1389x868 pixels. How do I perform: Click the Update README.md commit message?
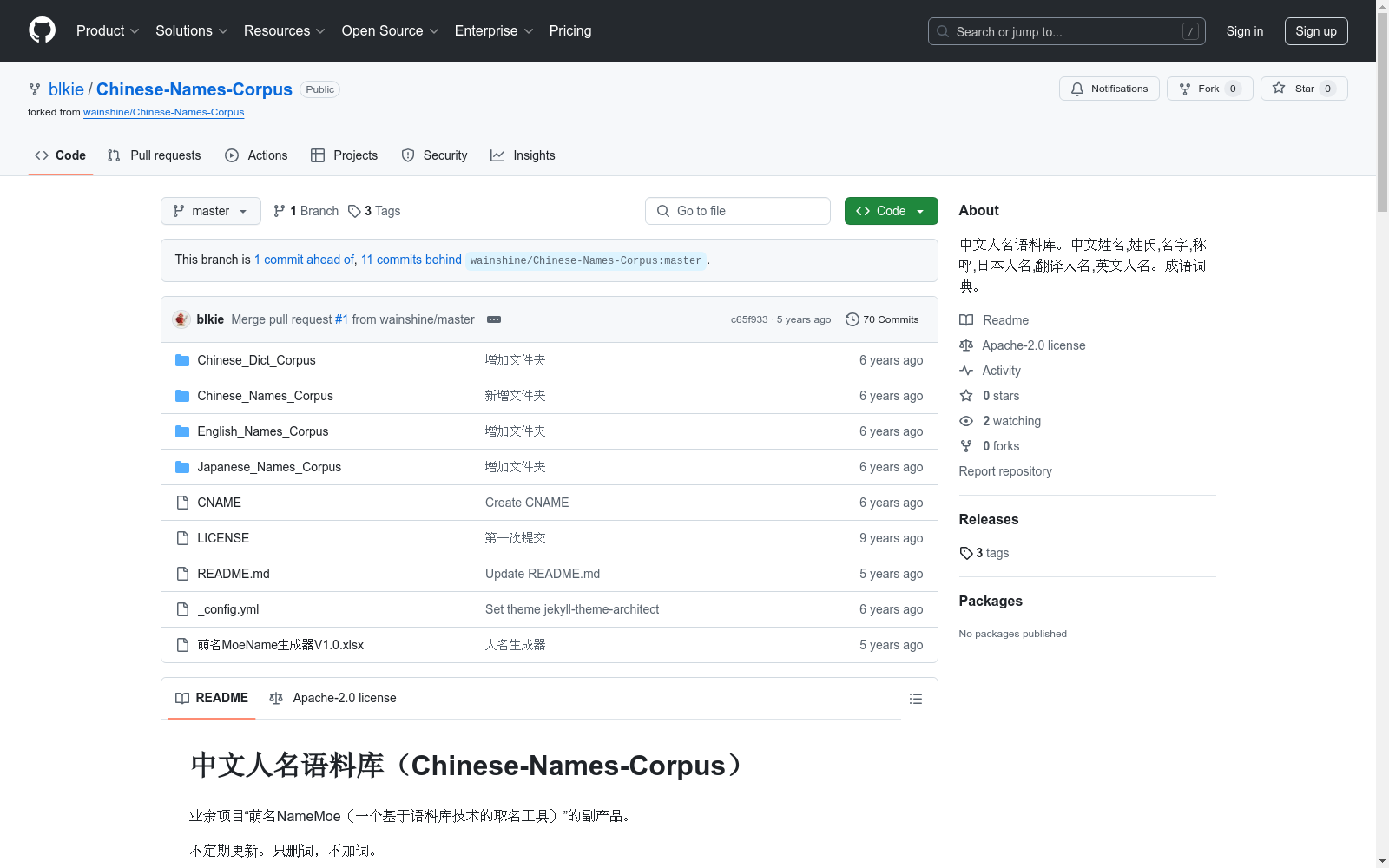click(543, 574)
